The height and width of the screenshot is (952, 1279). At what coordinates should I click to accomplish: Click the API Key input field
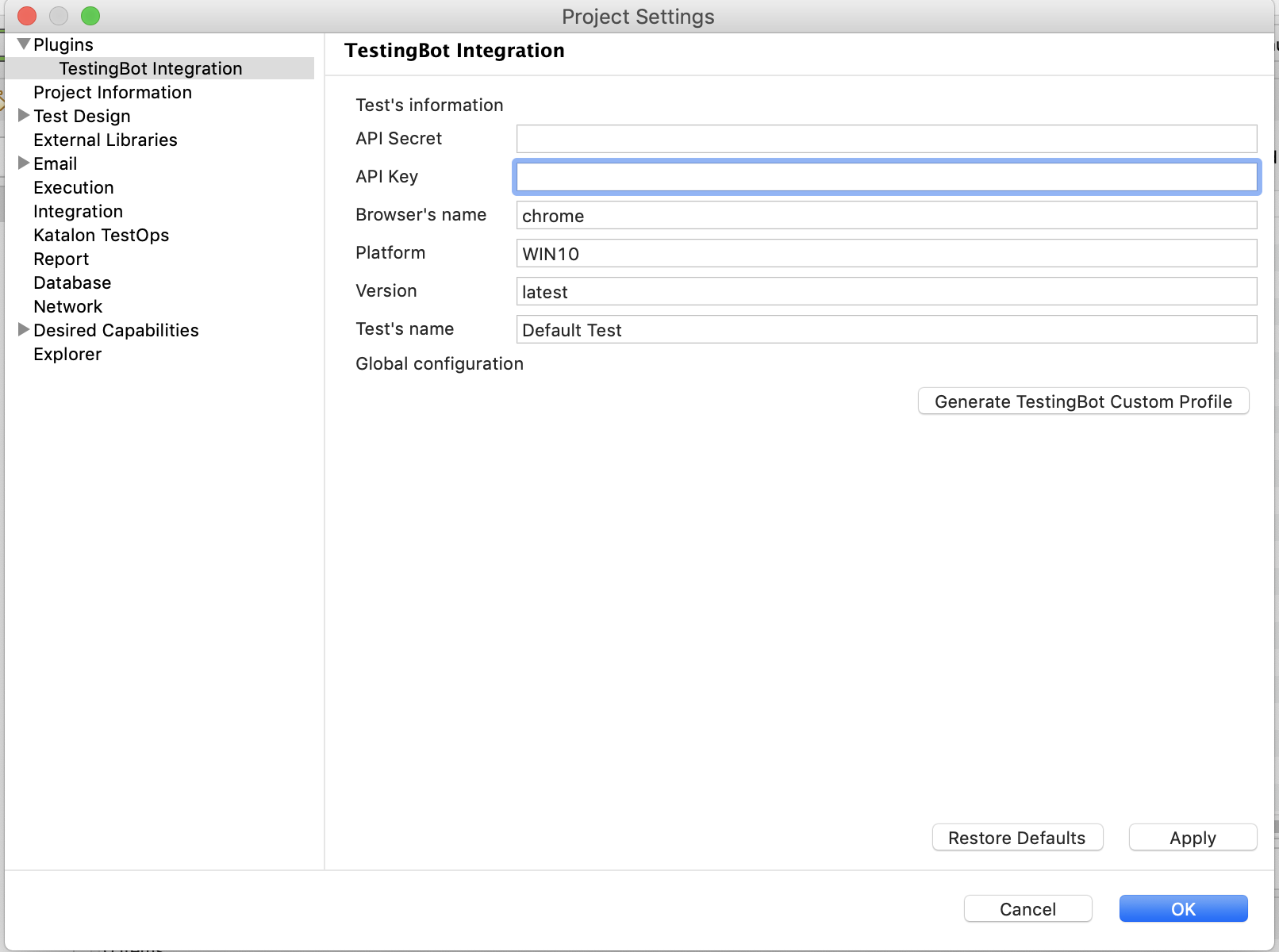tap(886, 177)
